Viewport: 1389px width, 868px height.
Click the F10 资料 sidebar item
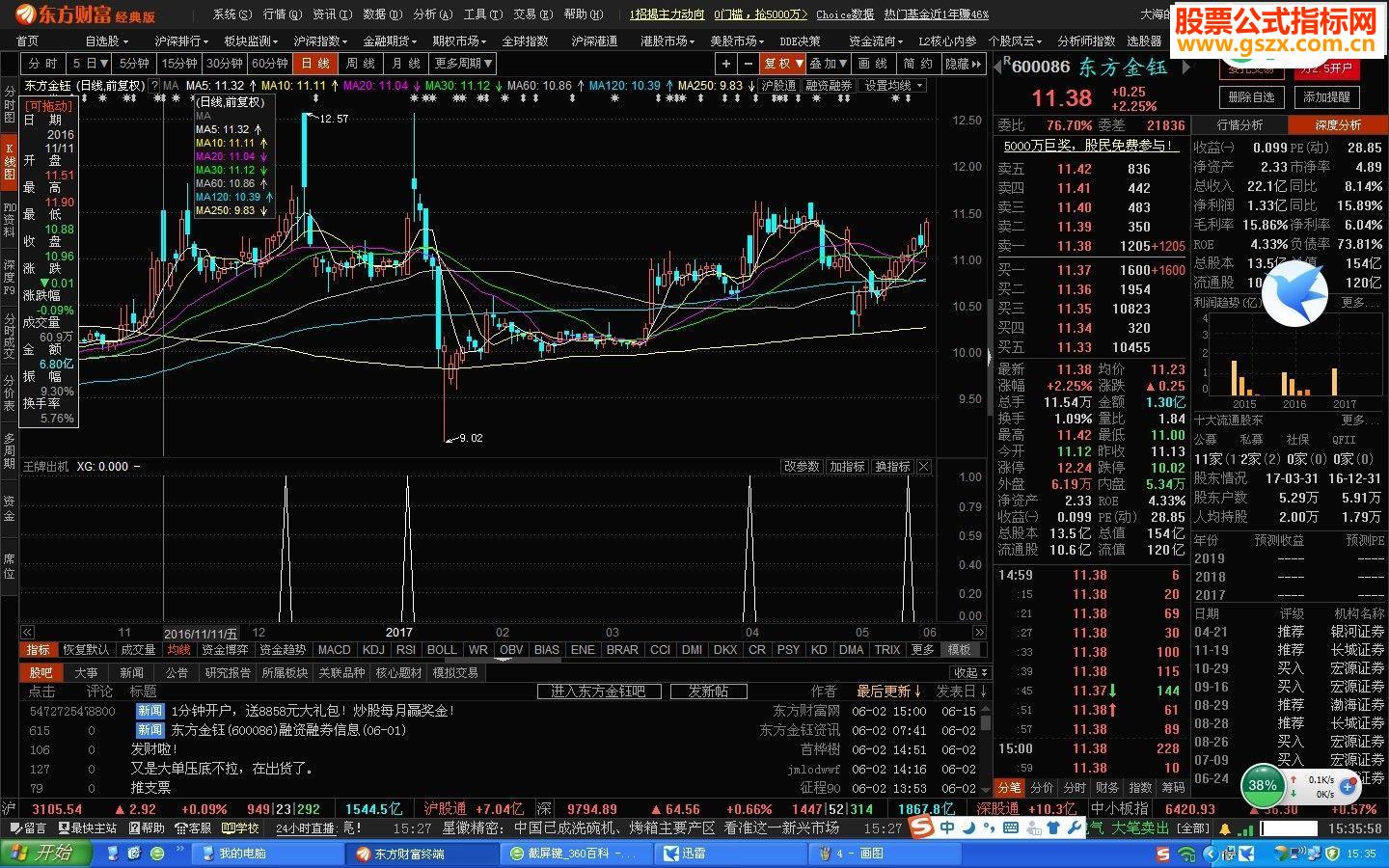click(10, 219)
